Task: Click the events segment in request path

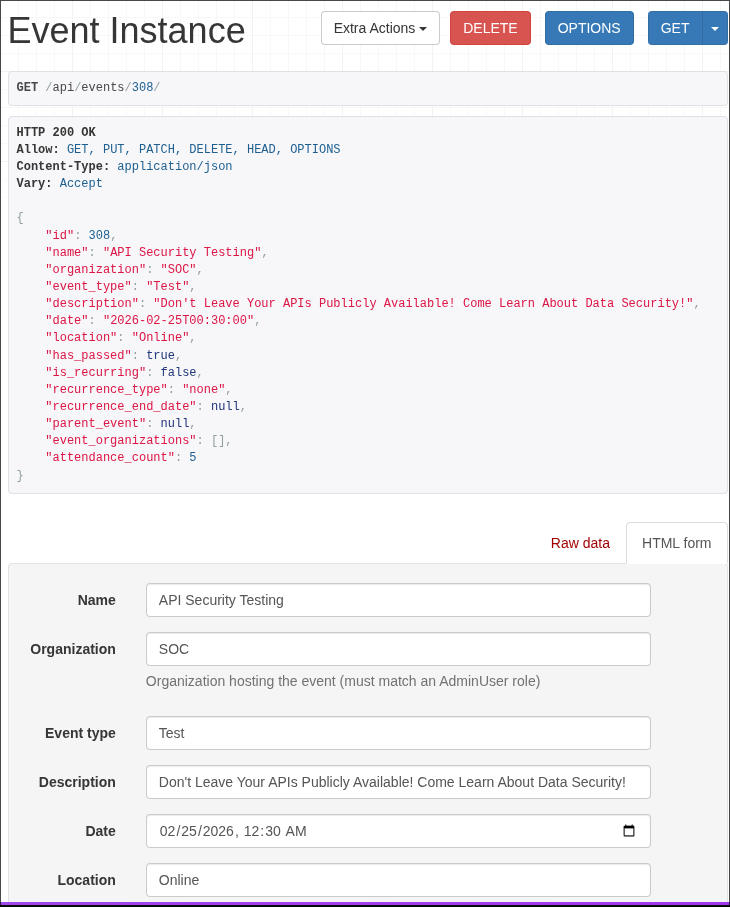Action: point(102,87)
